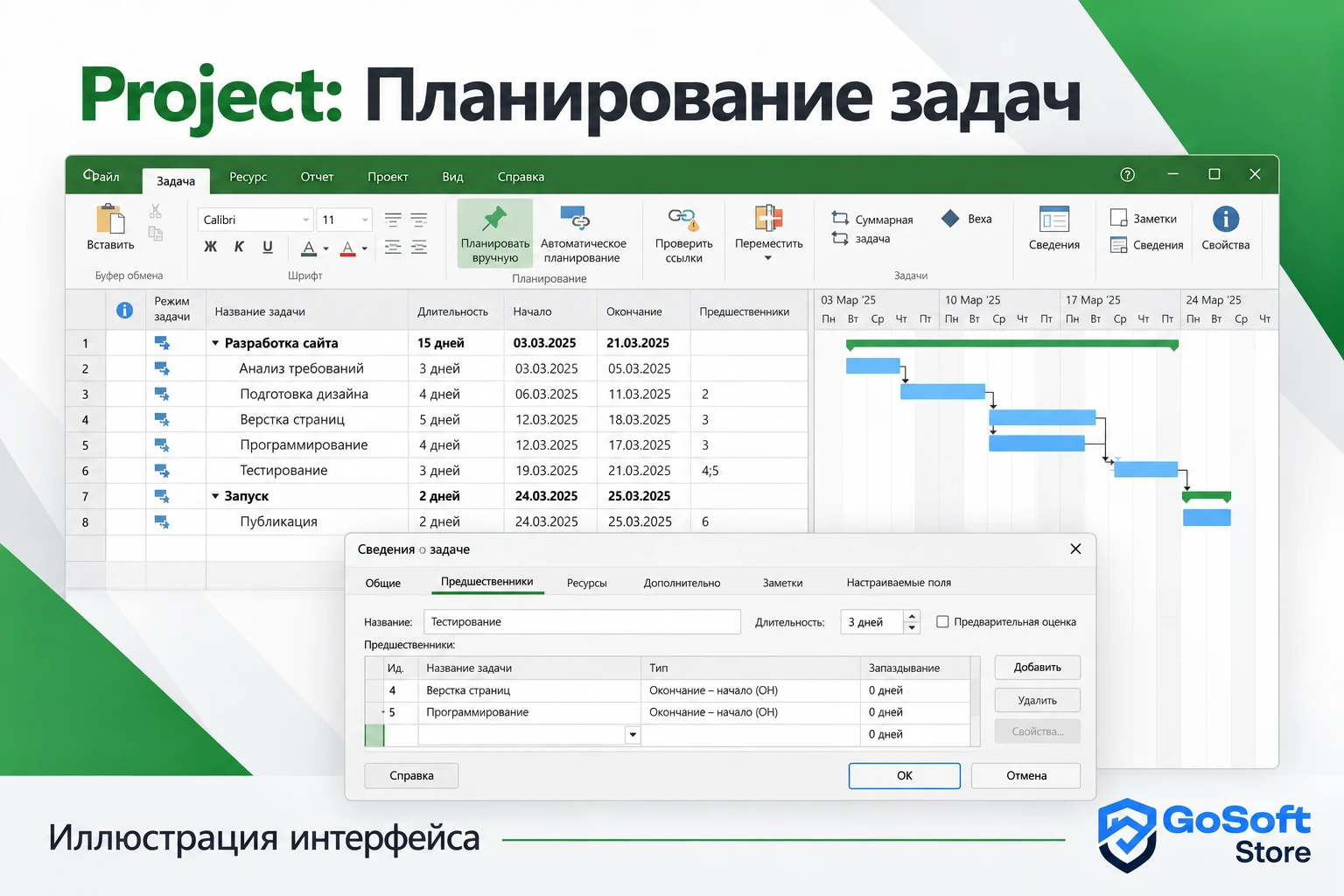Screen dimensions: 1344x896
Task: Open predecessor task name dropdown in dialog
Action: [x=633, y=735]
